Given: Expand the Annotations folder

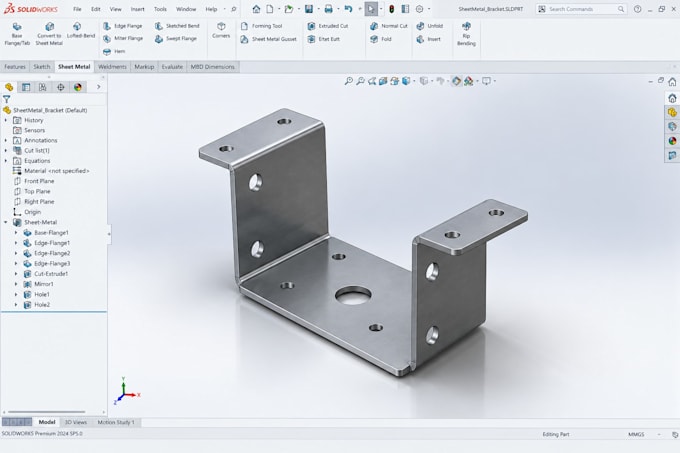Looking at the screenshot, I should [x=6, y=140].
